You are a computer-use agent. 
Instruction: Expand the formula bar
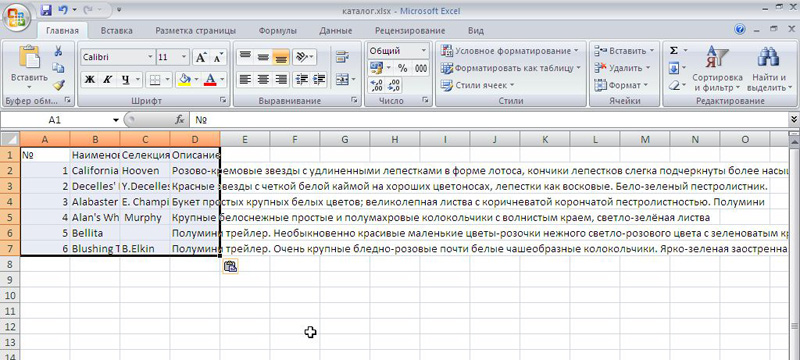(x=793, y=120)
